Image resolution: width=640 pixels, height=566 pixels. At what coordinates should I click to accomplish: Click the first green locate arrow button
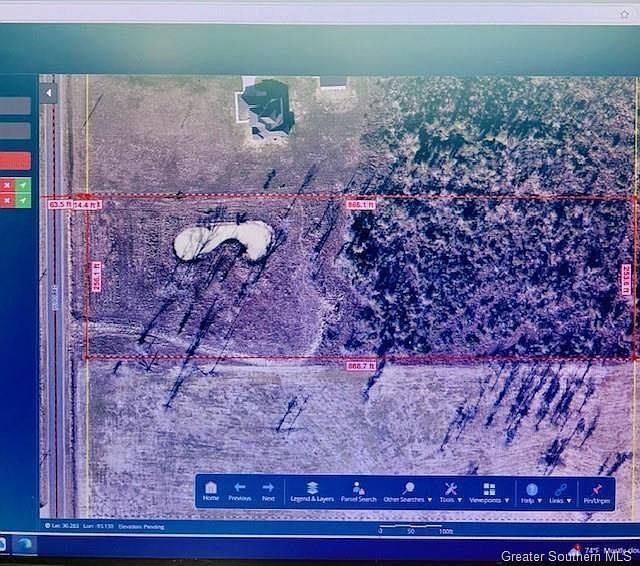tap(23, 185)
